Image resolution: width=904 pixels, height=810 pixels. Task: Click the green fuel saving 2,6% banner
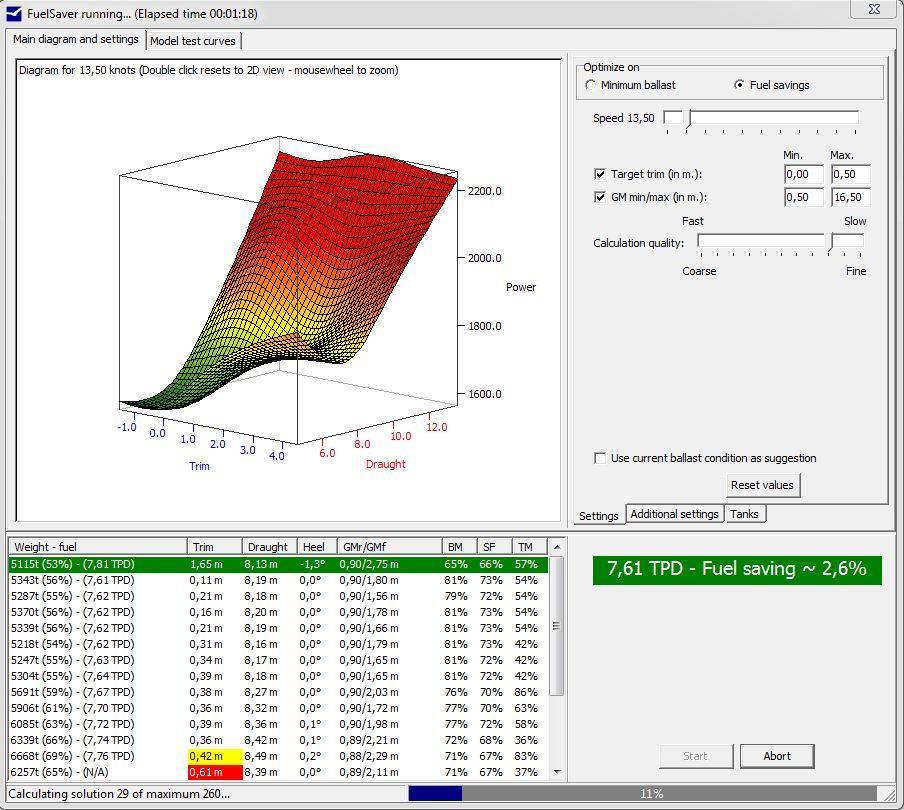coord(737,570)
